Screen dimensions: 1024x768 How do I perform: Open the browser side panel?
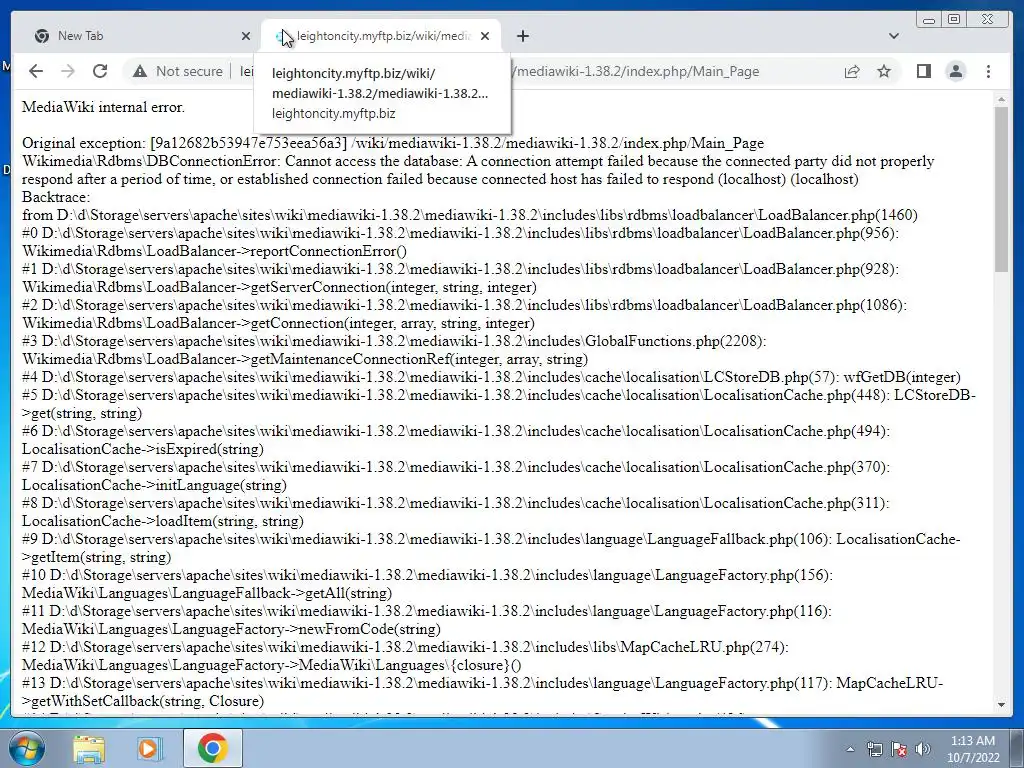923,71
